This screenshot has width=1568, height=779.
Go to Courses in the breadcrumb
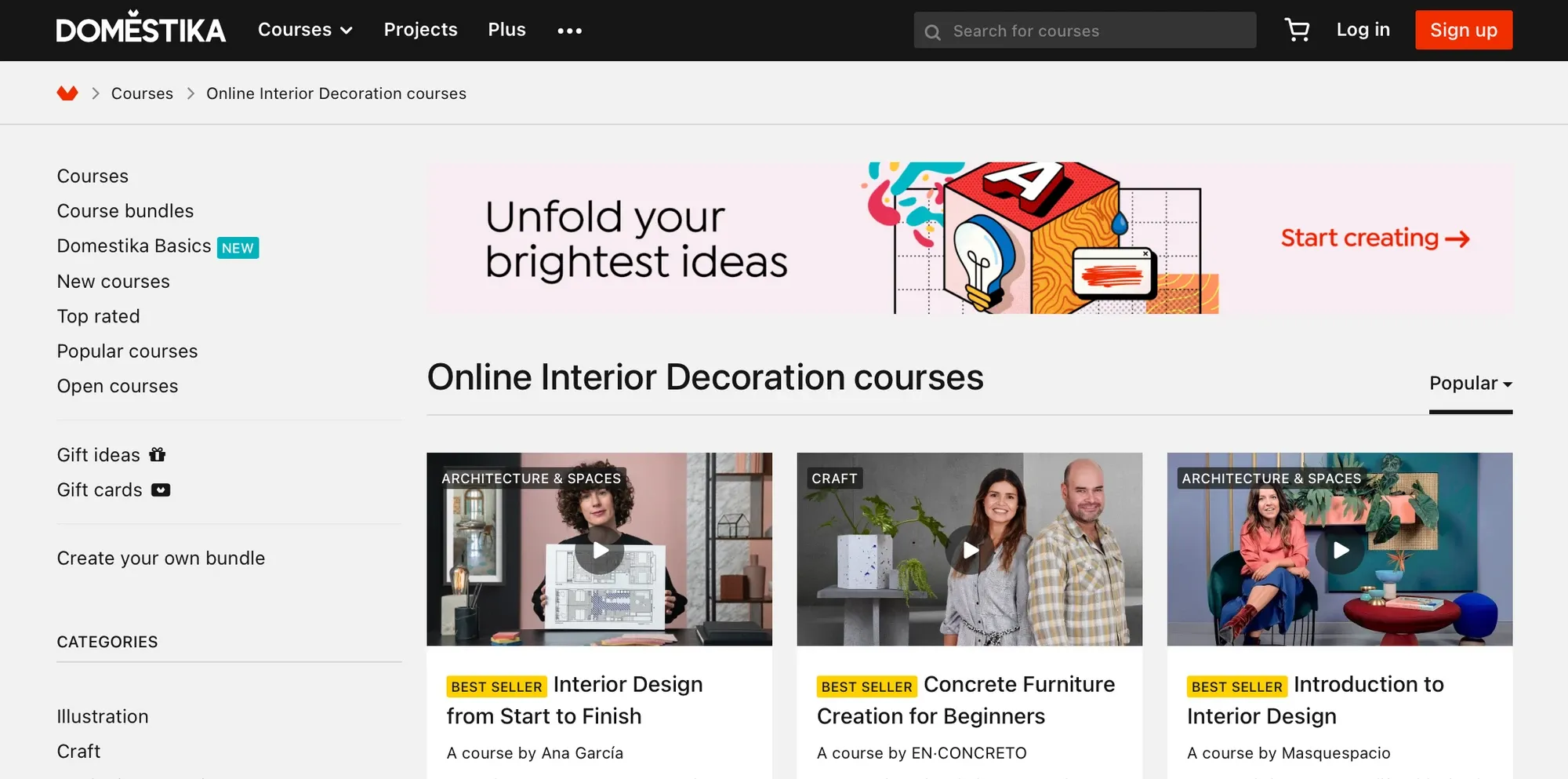pyautogui.click(x=142, y=93)
